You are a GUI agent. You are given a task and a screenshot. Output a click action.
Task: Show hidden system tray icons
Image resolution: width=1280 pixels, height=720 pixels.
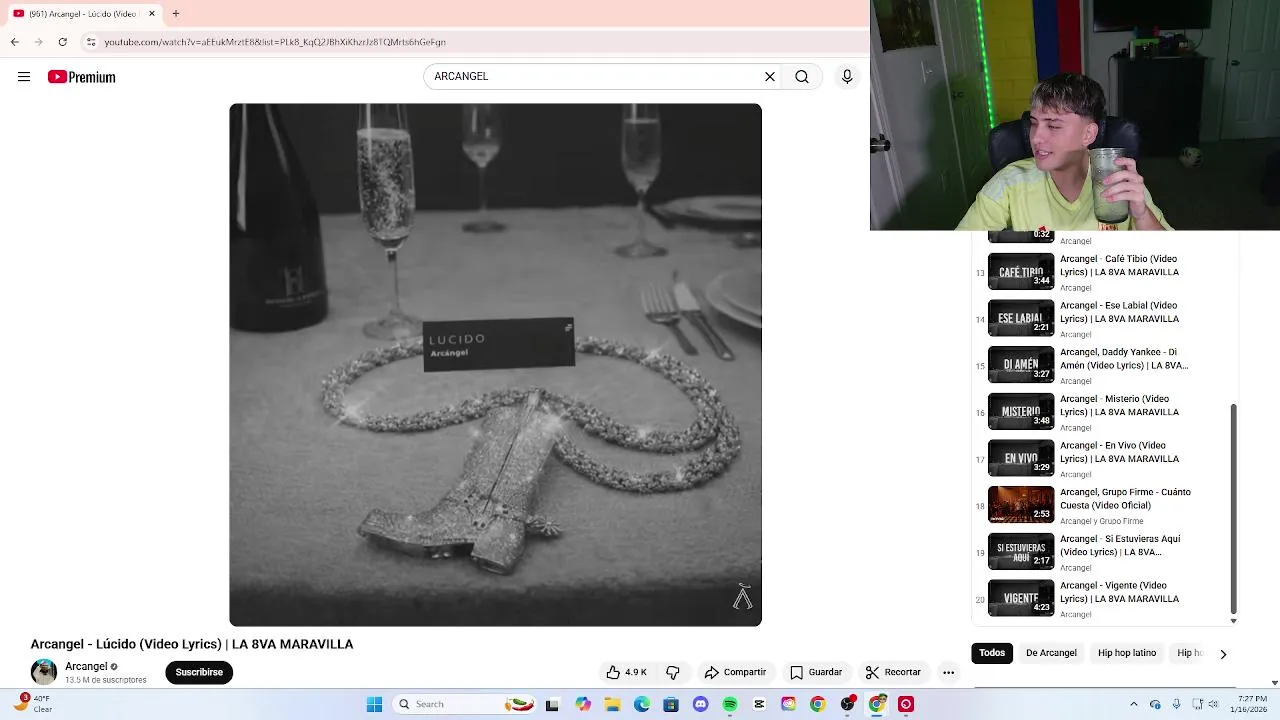[x=1133, y=704]
